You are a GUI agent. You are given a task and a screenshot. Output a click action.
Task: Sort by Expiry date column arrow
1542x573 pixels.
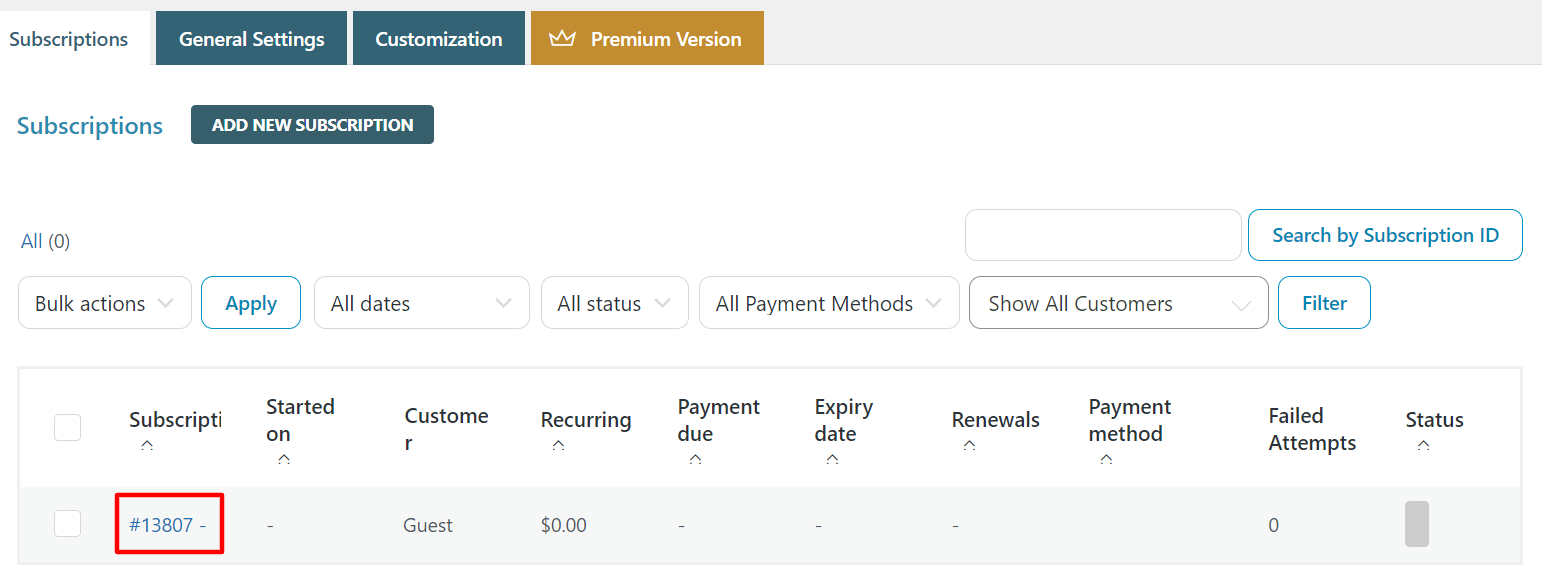pyautogui.click(x=832, y=459)
